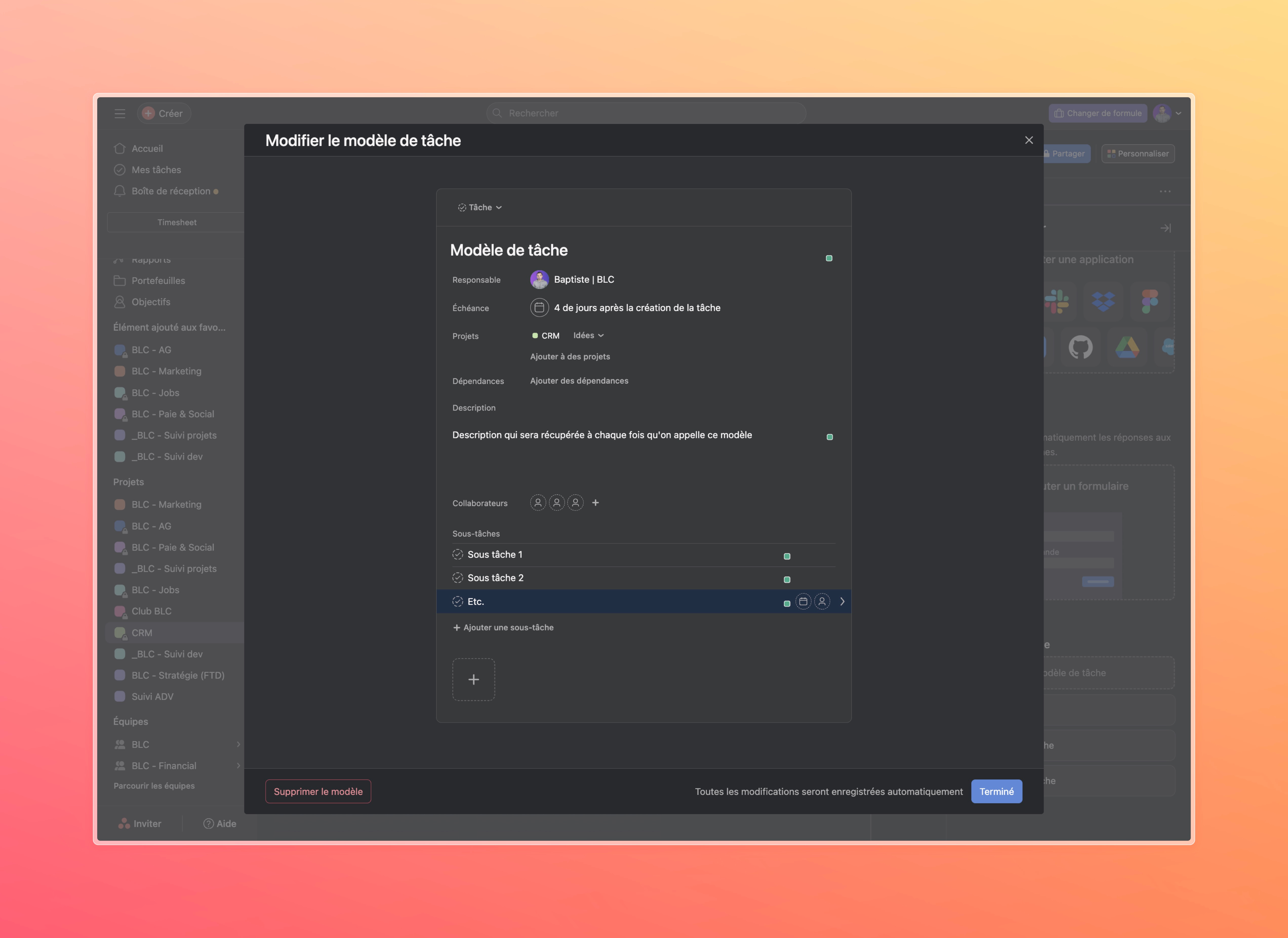Toggle completion check for Sous tâche 1
This screenshot has height=938, width=1288.
(458, 555)
